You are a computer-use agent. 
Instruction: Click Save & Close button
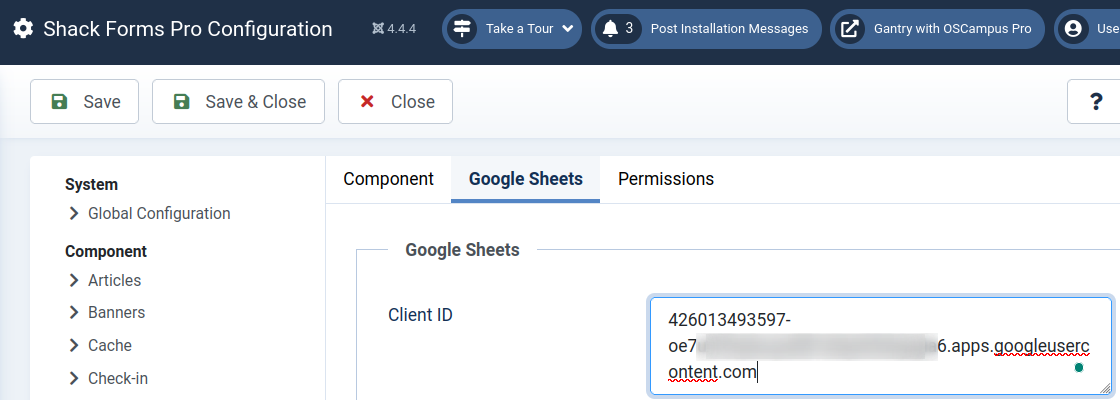click(239, 101)
